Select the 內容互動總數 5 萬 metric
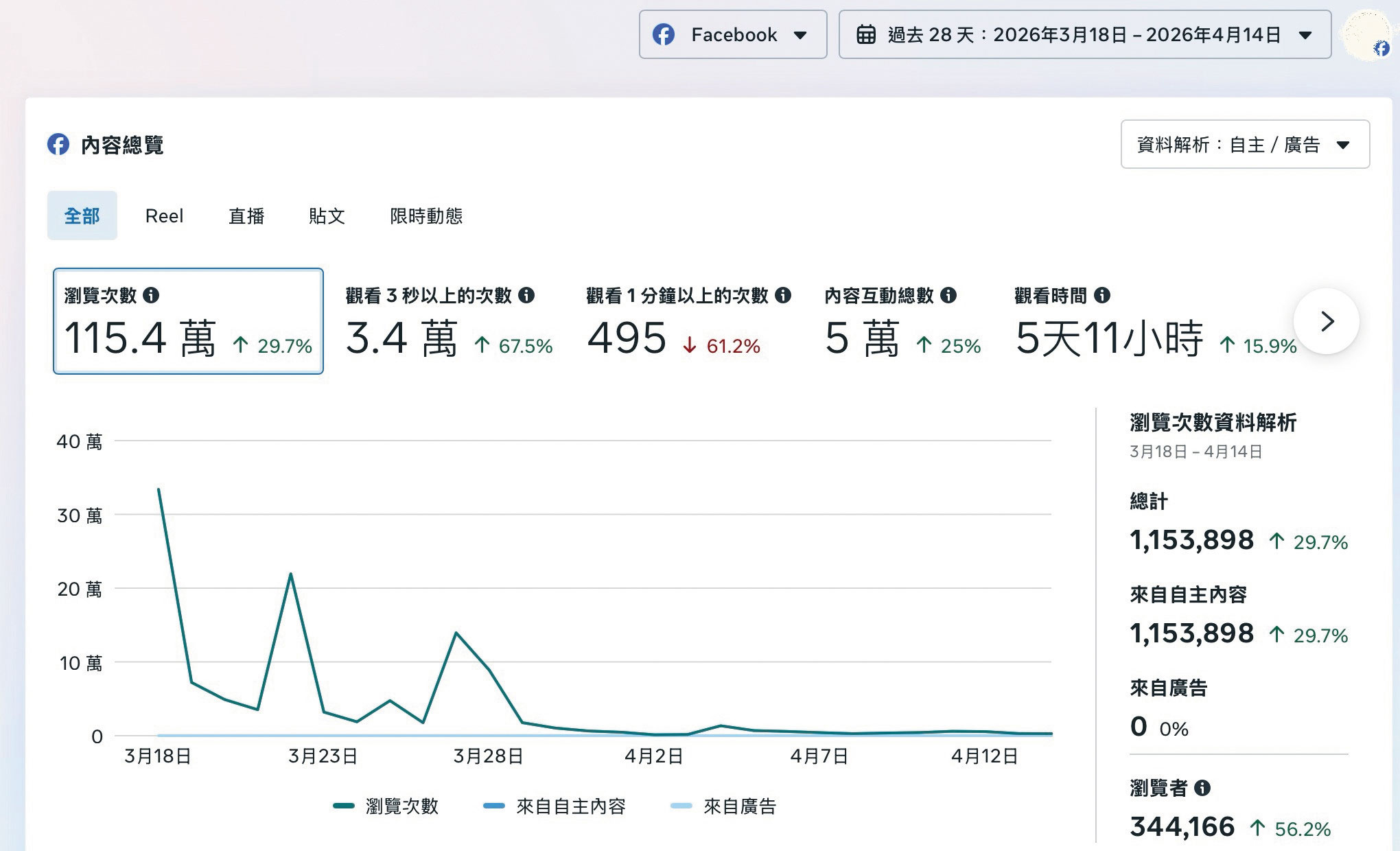The width and height of the screenshot is (1400, 851). click(x=902, y=321)
